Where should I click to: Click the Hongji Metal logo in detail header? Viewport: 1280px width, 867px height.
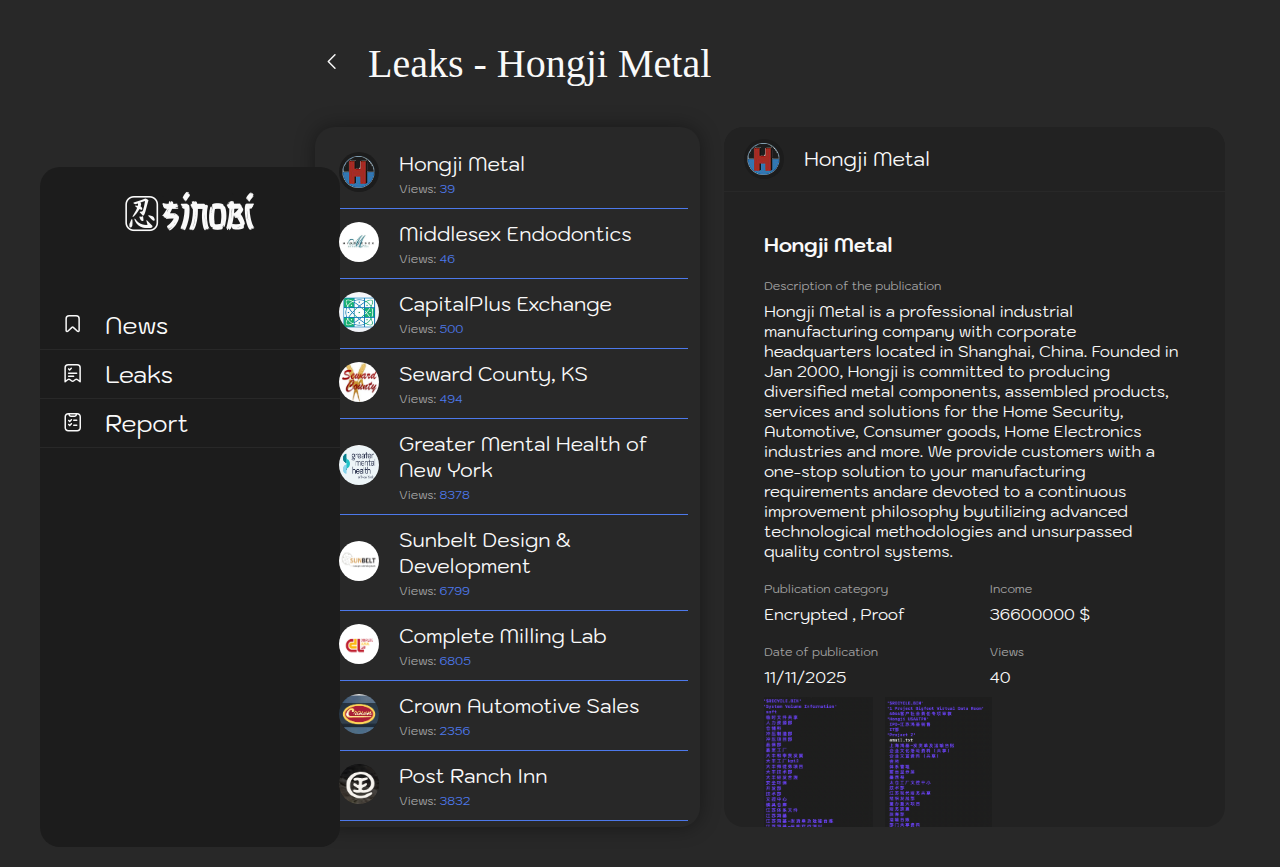tap(763, 159)
